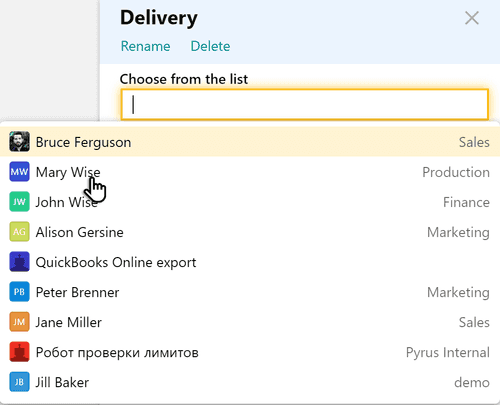Image resolution: width=500 pixels, height=405 pixels.
Task: Click the AG avatar for Alison Gersine
Action: (x=19, y=232)
